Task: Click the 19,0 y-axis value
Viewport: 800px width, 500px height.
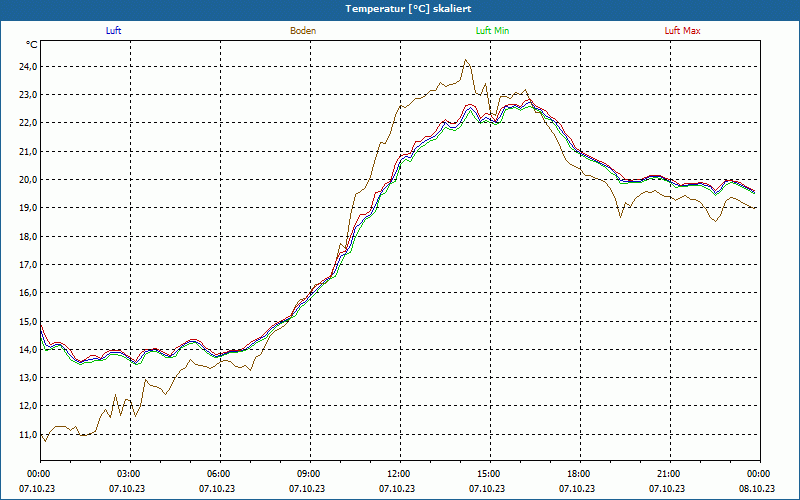Action: [28, 208]
